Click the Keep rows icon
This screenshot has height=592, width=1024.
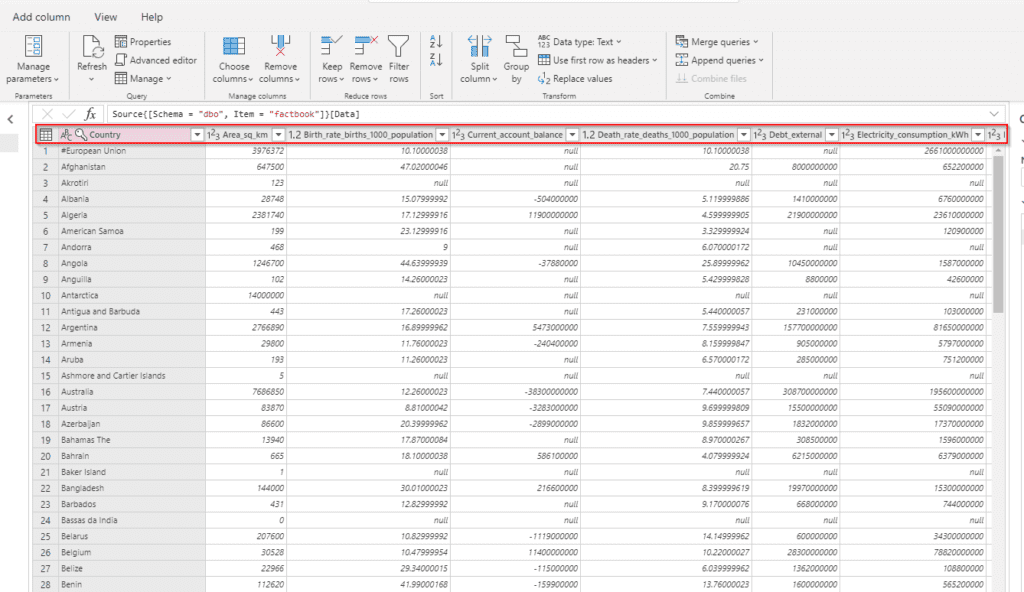pyautogui.click(x=331, y=46)
